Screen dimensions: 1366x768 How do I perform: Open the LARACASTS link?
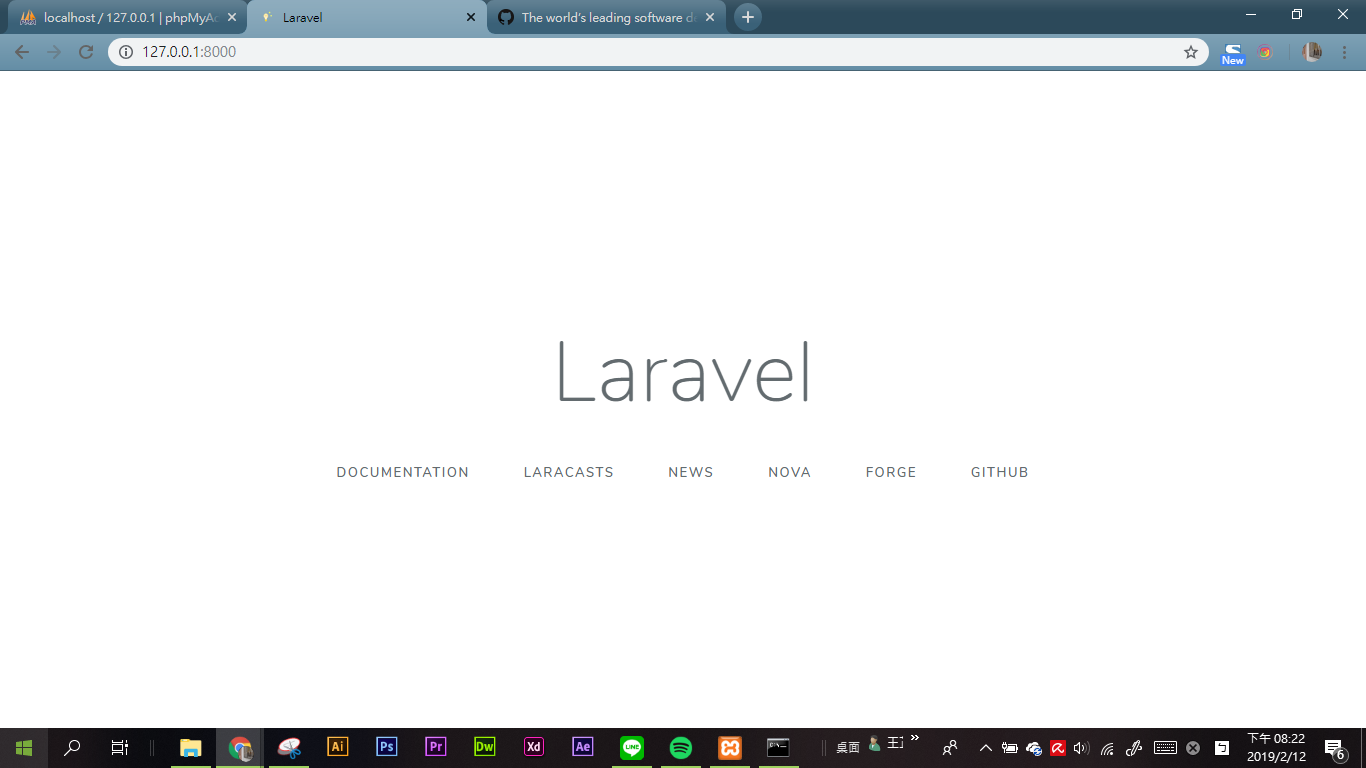click(x=568, y=472)
